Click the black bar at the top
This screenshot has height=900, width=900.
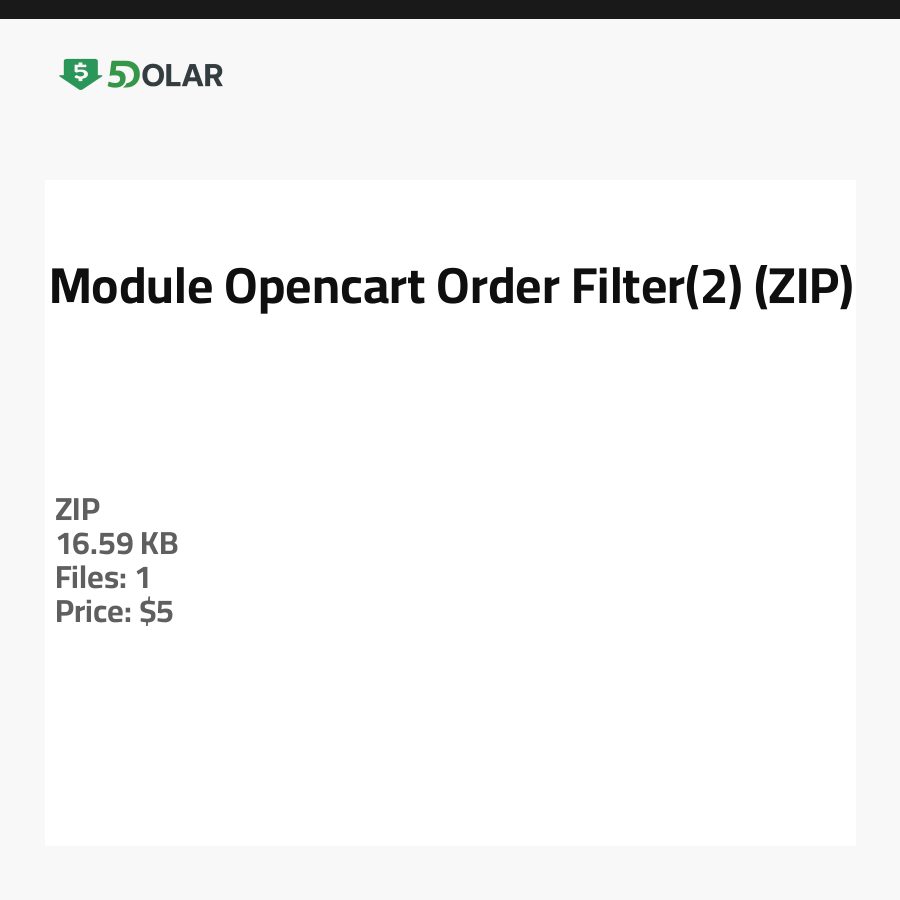point(450,9)
